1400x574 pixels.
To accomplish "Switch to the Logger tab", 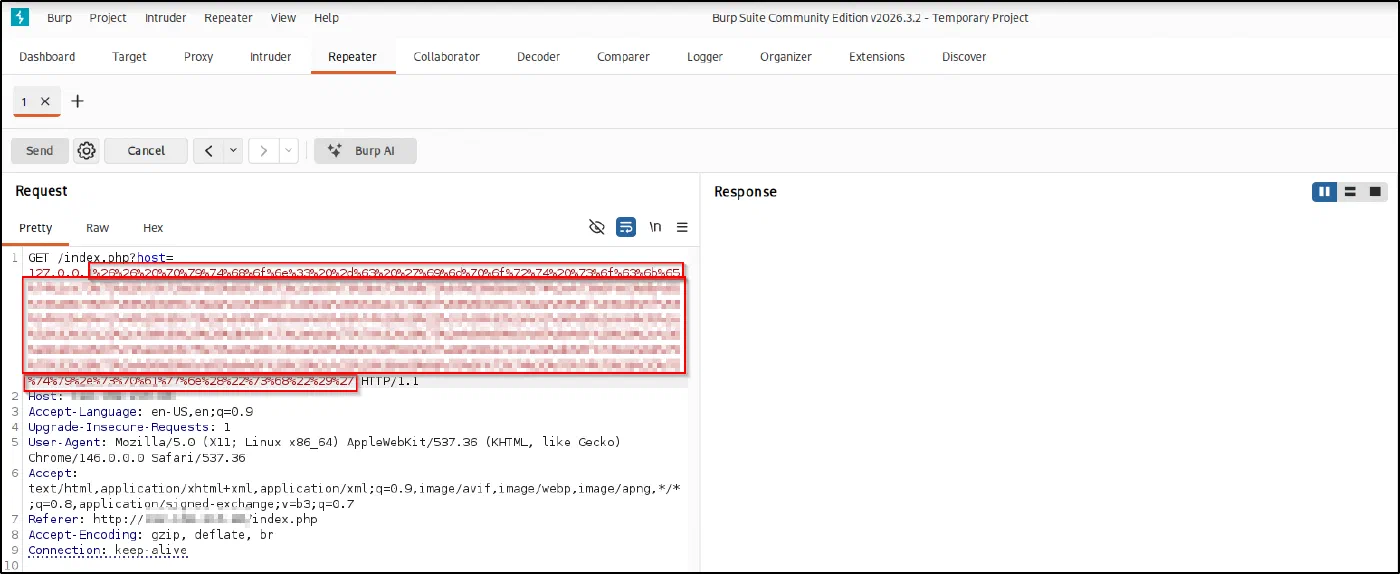I will point(705,57).
